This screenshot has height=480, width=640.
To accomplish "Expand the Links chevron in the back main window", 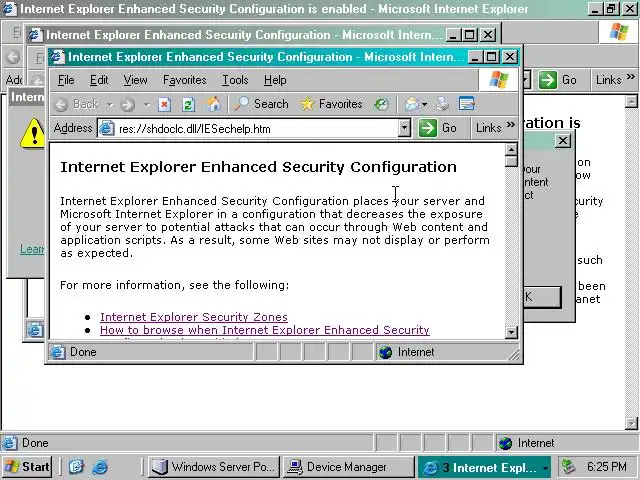I will 631,76.
